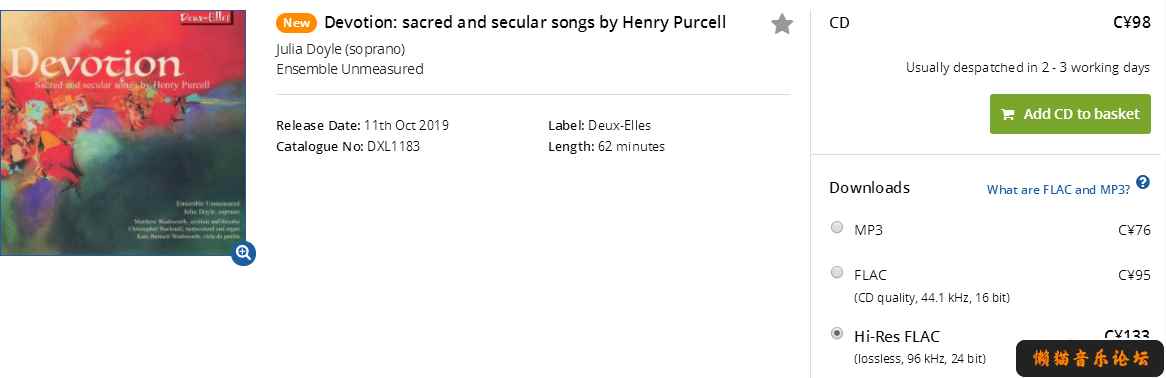Click catalogue number DXL1183
This screenshot has height=378, width=1166.
click(x=393, y=146)
